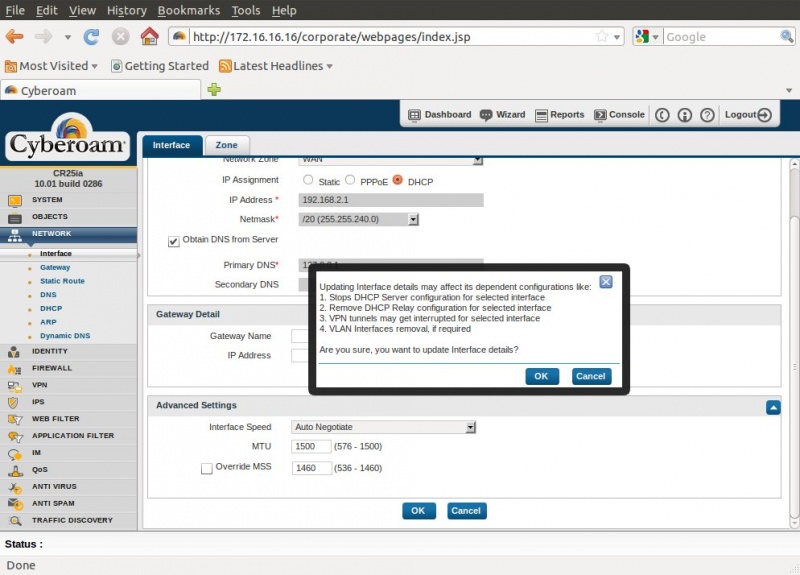Confirm the dialog with OK
This screenshot has width=800, height=575.
(x=542, y=377)
